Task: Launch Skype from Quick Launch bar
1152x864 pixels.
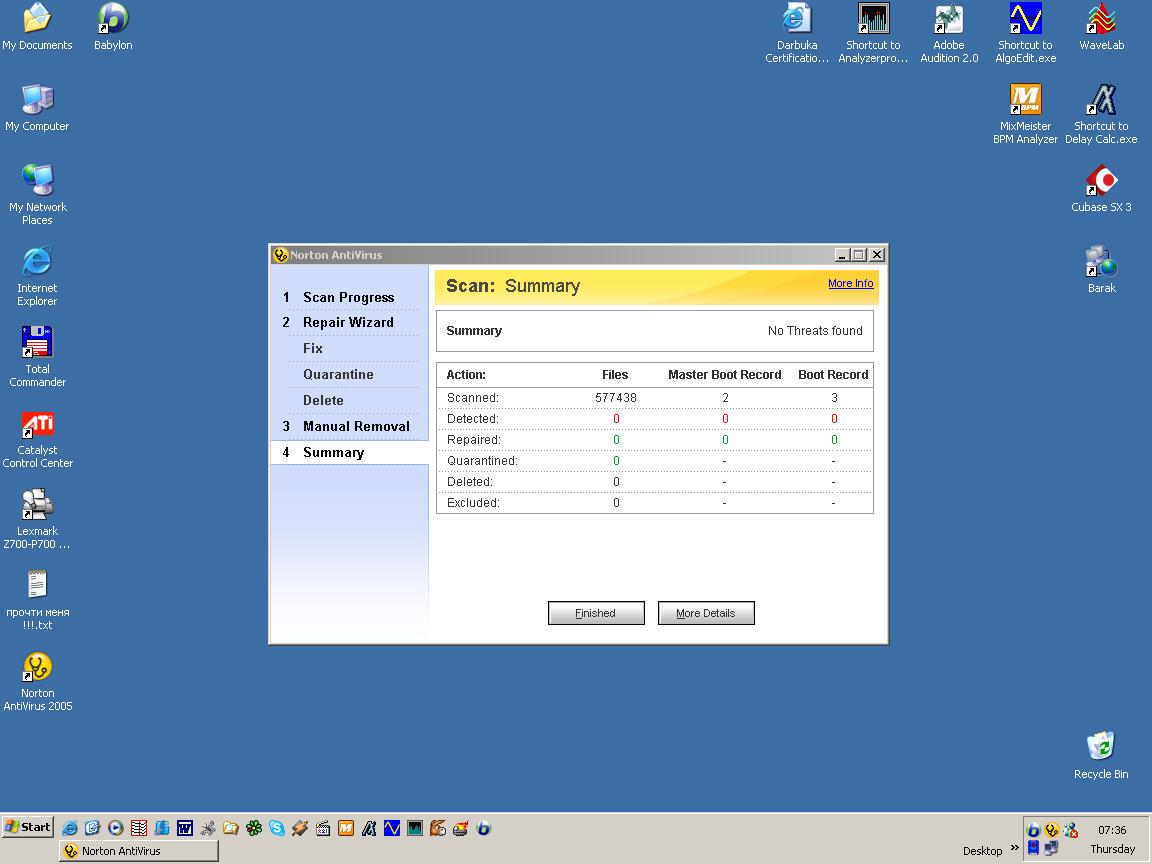Action: [277, 828]
